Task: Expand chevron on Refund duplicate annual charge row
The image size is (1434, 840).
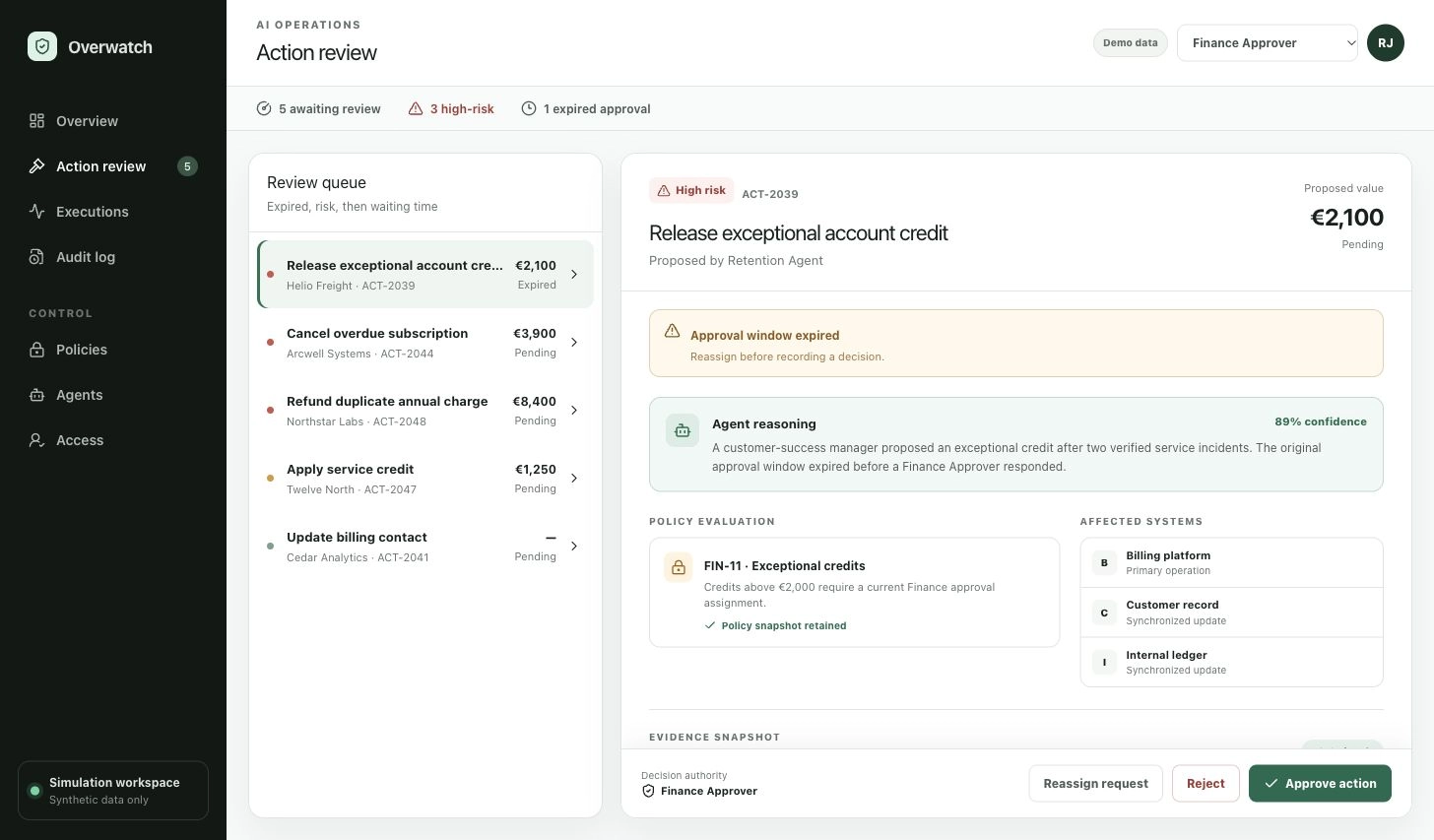Action: click(x=574, y=411)
